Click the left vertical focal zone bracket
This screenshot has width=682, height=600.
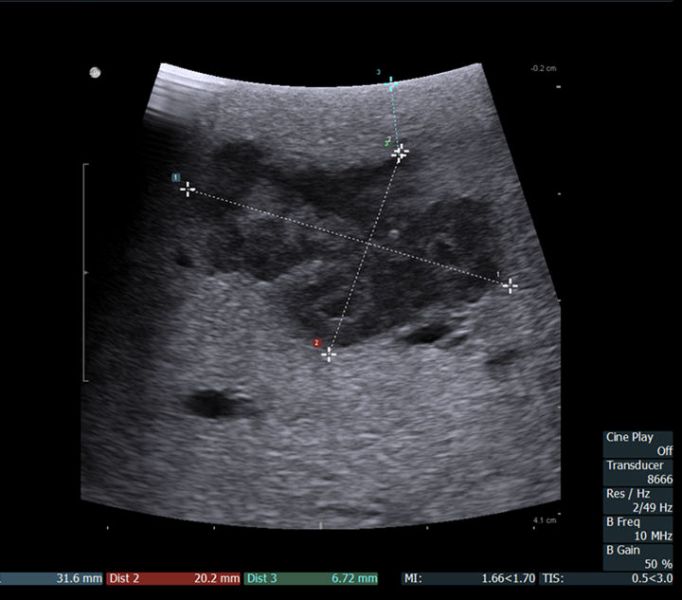(84, 272)
